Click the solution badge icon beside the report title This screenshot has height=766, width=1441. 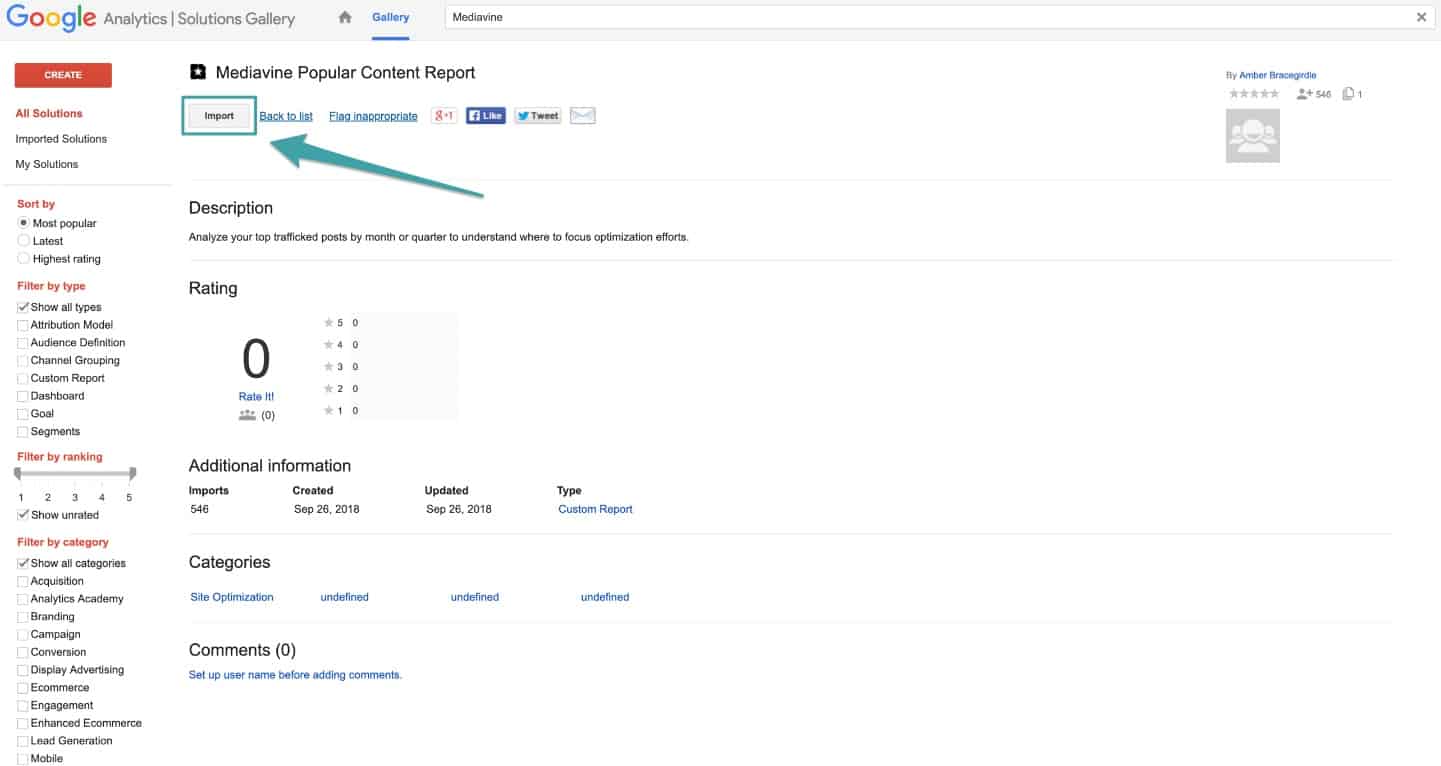coord(196,72)
